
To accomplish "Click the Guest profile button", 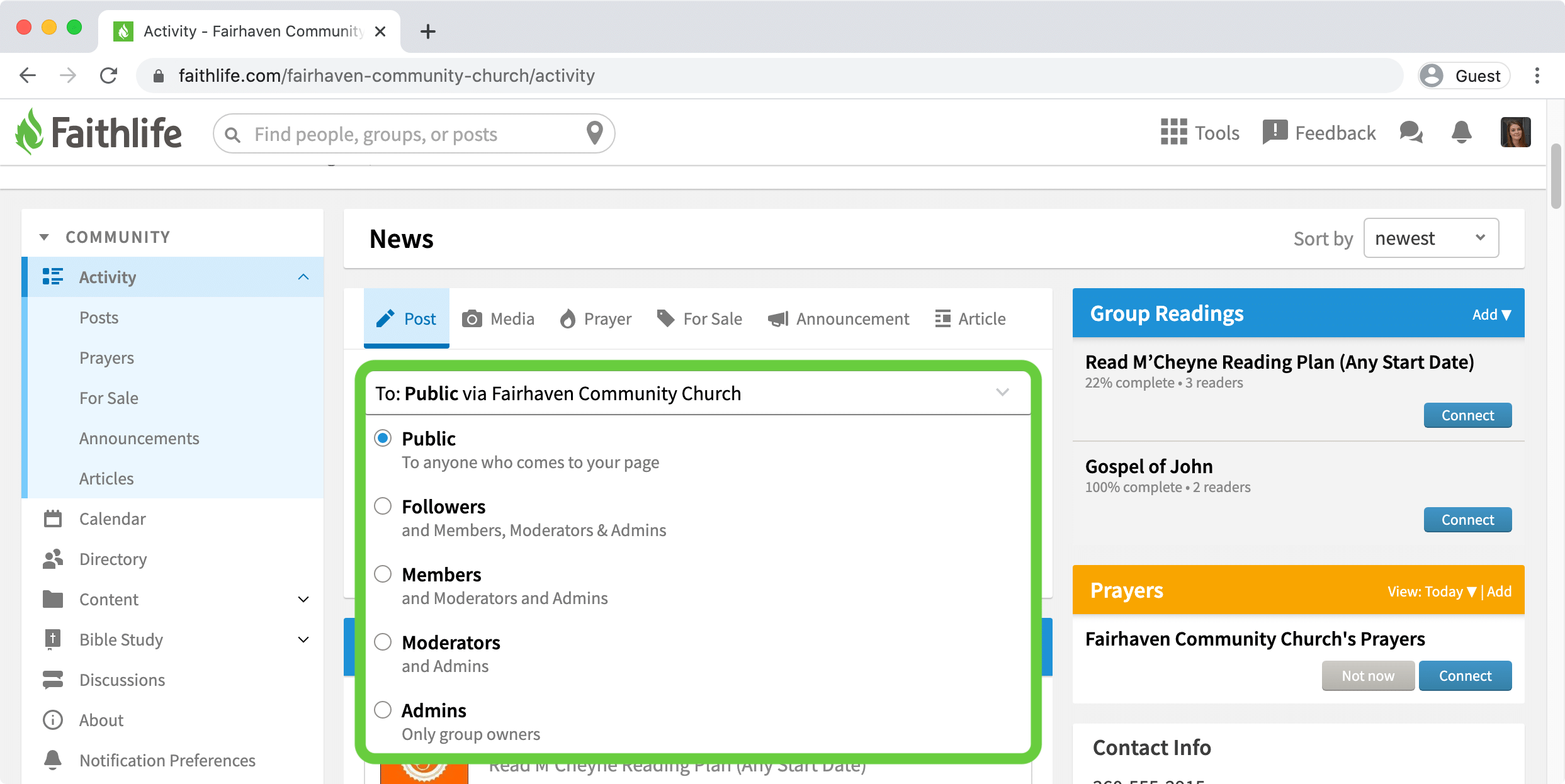I will pyautogui.click(x=1464, y=76).
